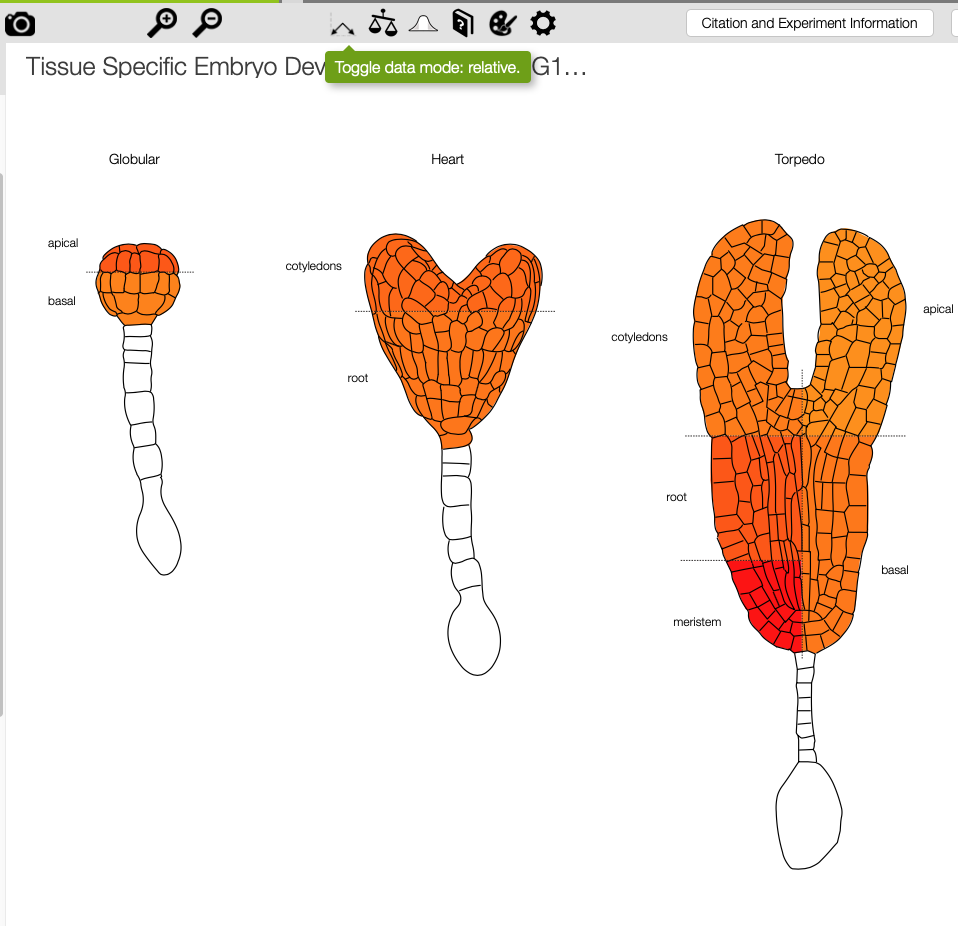
Task: Click the Torpedo stage label
Action: [x=799, y=159]
